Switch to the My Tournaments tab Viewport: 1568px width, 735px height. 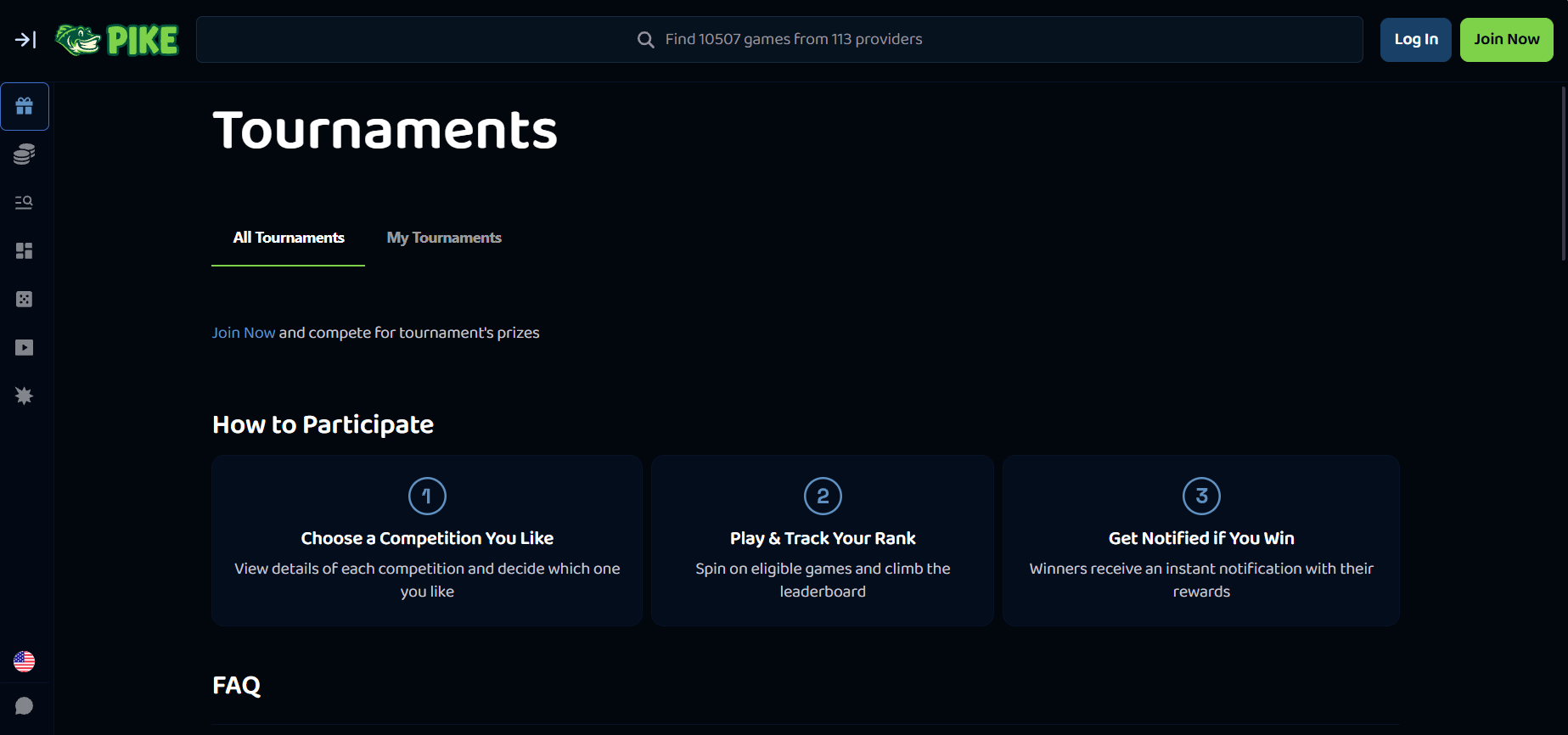(444, 238)
